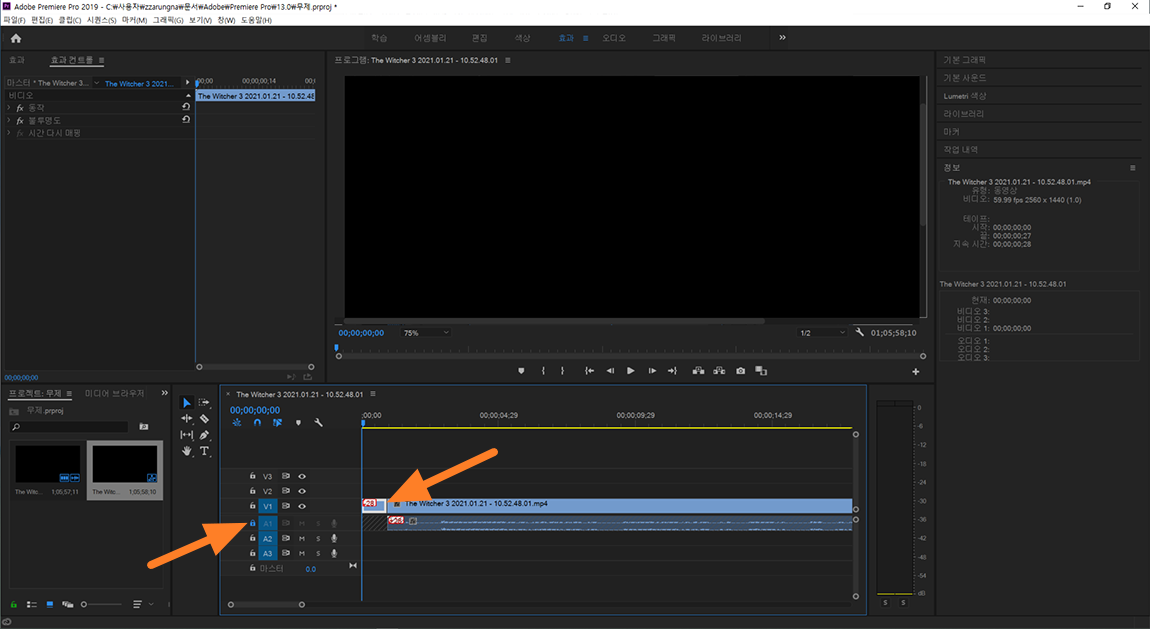Viewport: 1150px width, 629px height.
Task: Open the Effect Controls panel menu
Action: coord(101,60)
